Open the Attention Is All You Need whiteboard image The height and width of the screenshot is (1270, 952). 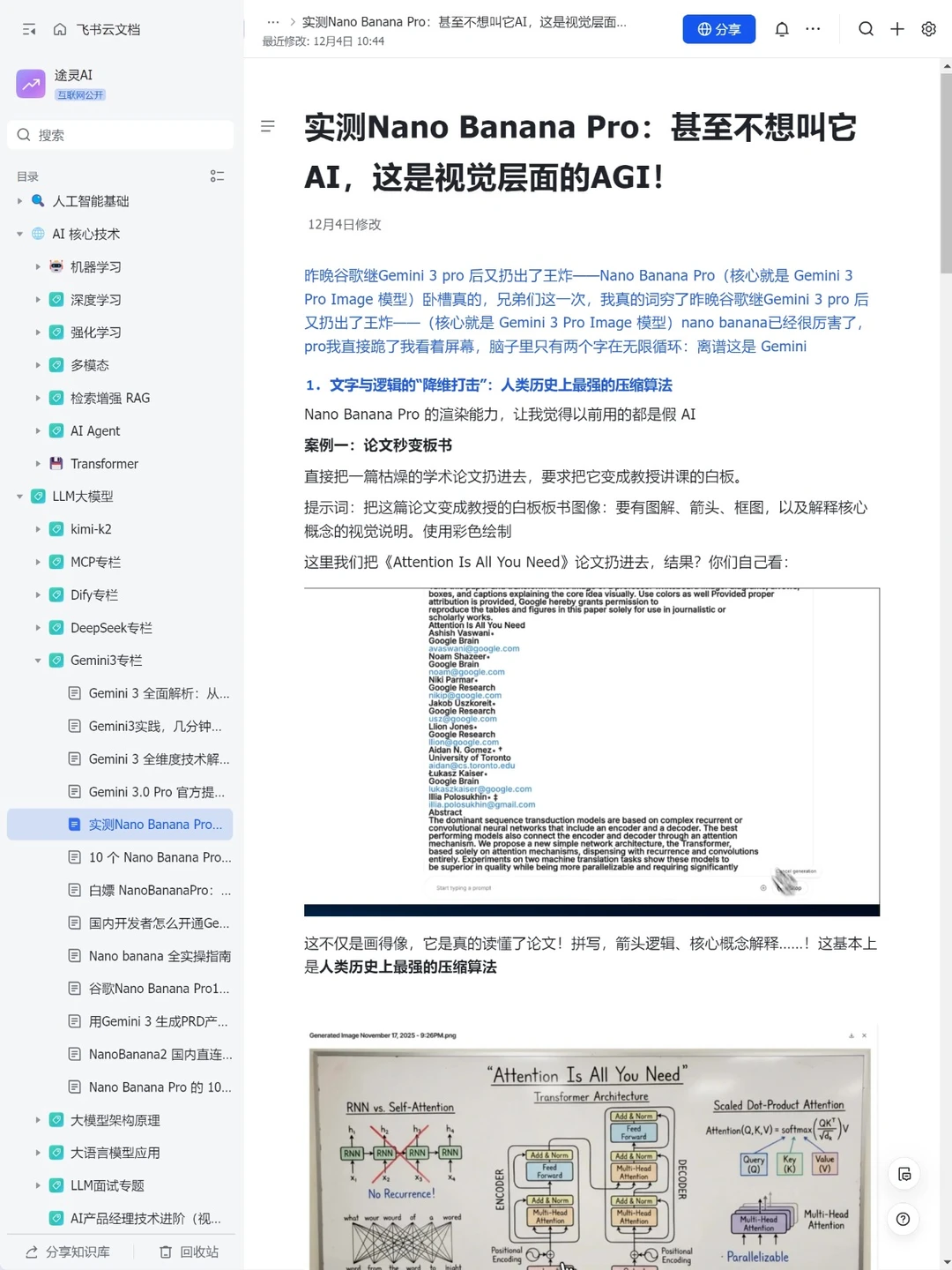[x=591, y=1147]
